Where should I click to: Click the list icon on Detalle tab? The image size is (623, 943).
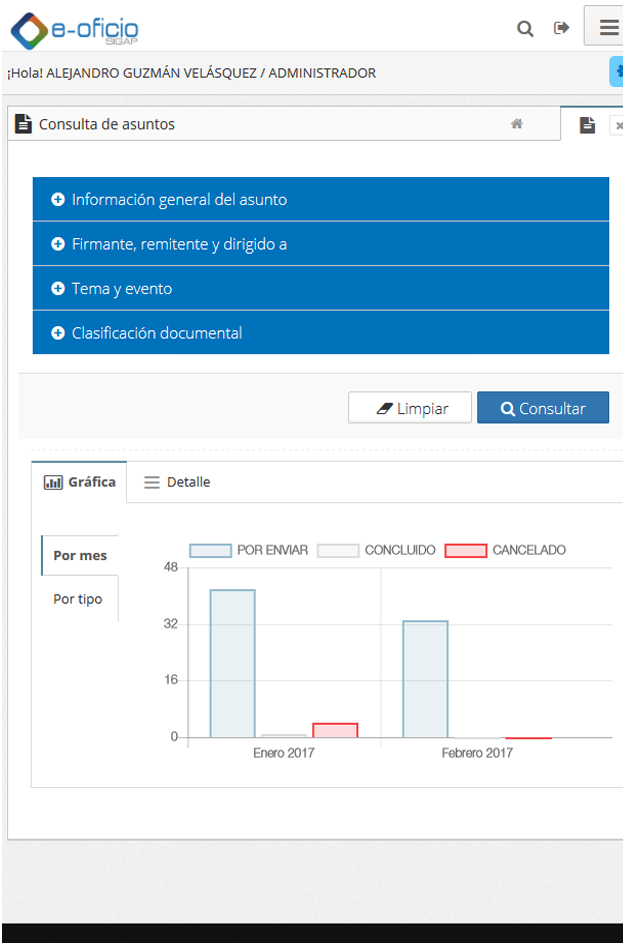click(x=152, y=482)
